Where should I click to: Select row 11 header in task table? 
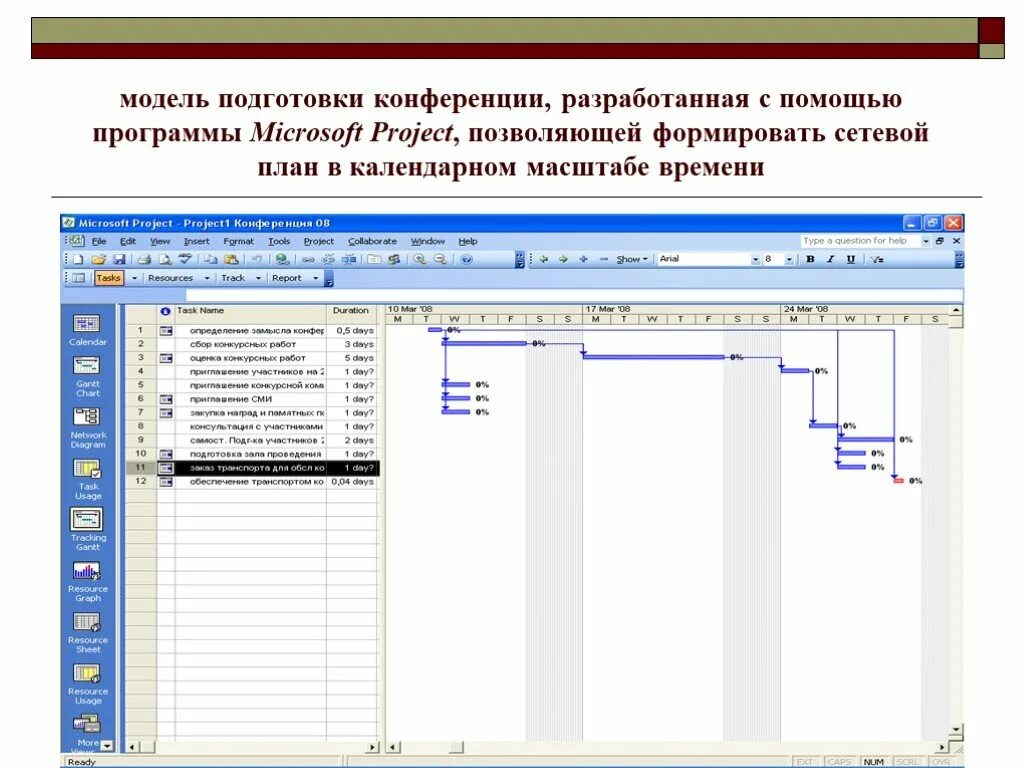click(x=140, y=468)
